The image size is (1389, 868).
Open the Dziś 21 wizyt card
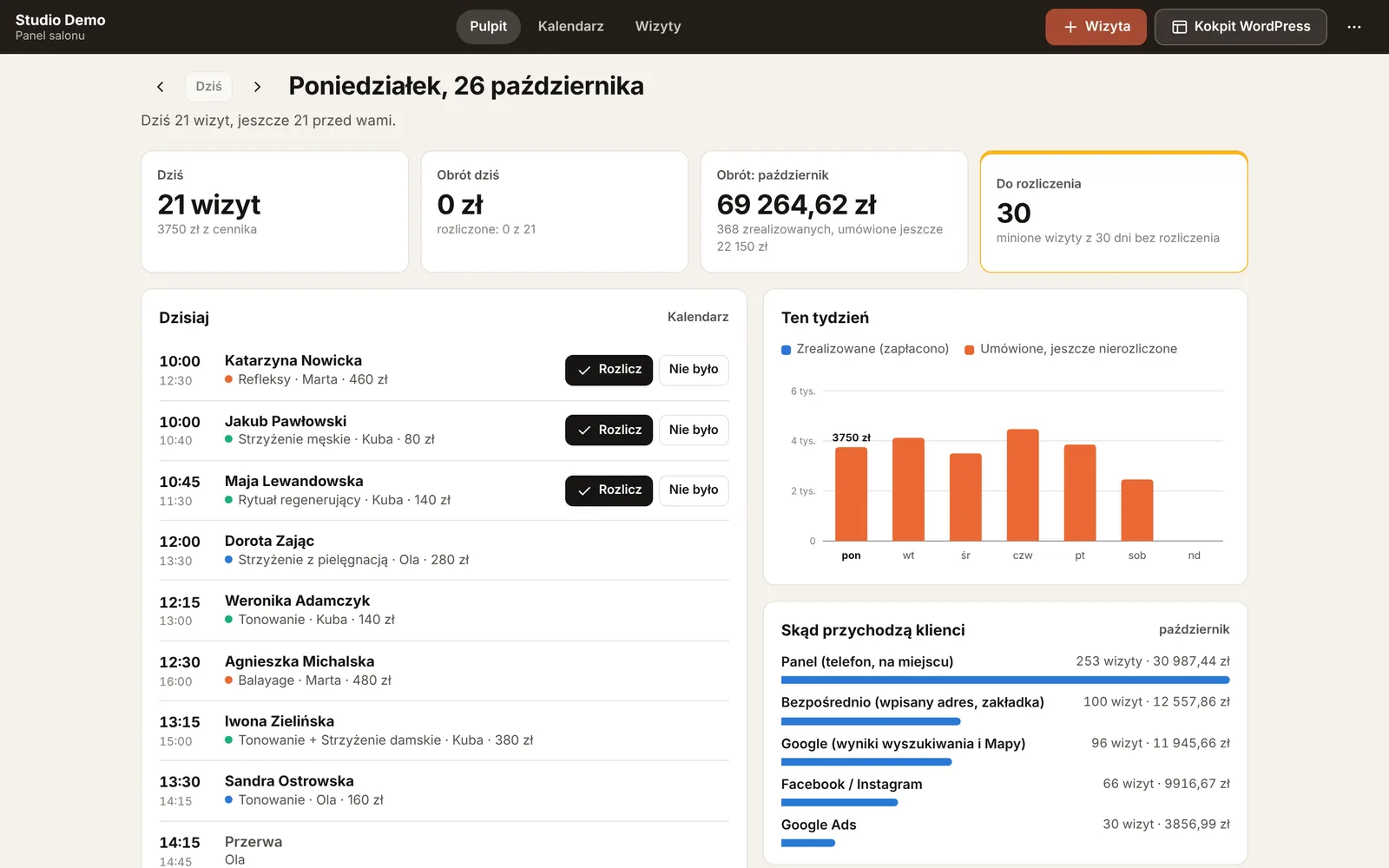click(275, 212)
